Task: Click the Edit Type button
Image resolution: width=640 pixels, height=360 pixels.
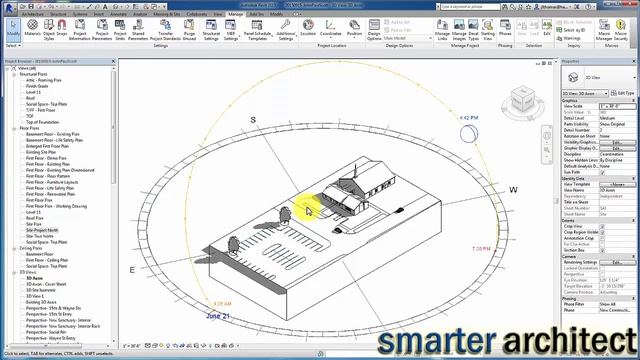Action: 623,93
